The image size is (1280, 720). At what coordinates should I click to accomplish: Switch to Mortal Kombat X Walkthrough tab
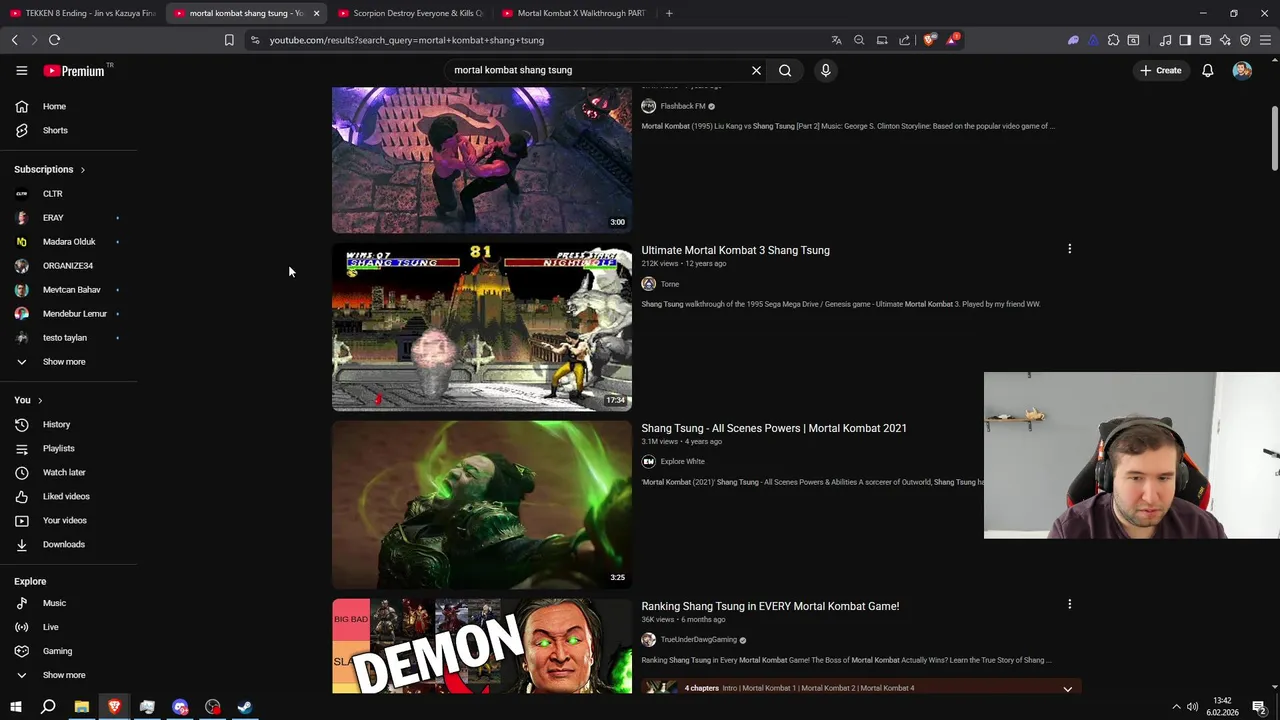coord(575,13)
